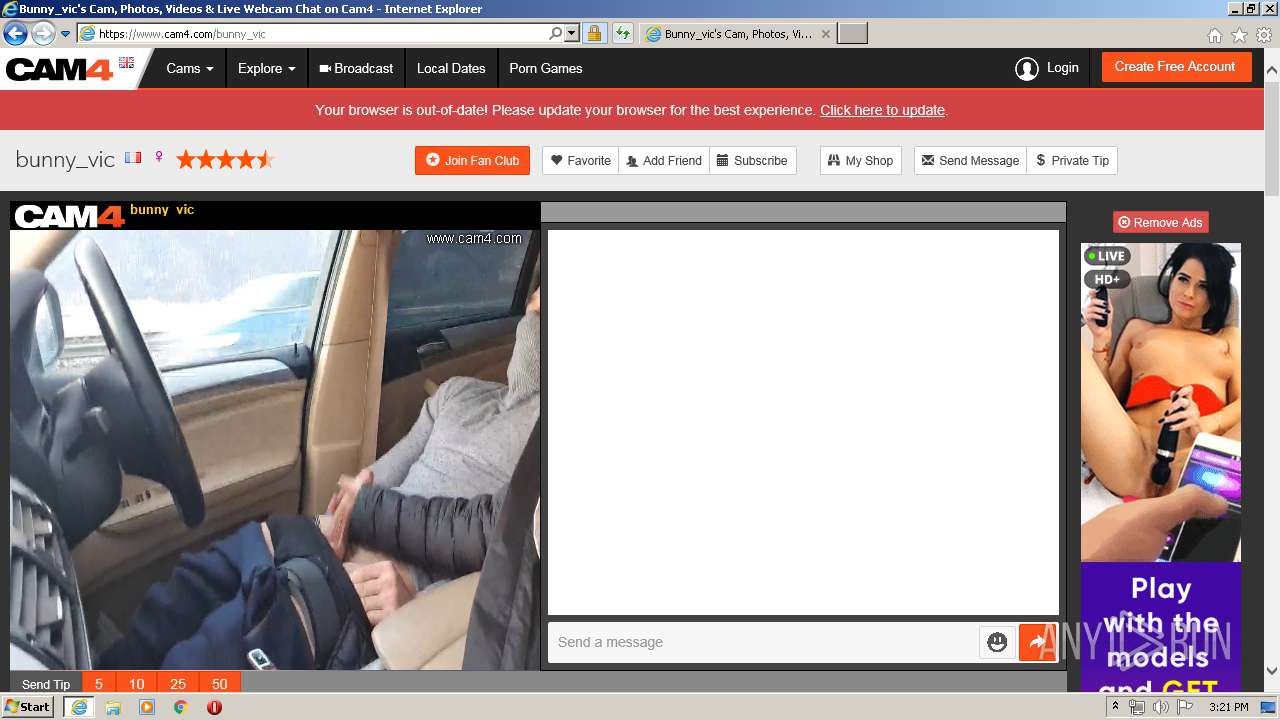Open media player taskbar icon

(x=147, y=707)
